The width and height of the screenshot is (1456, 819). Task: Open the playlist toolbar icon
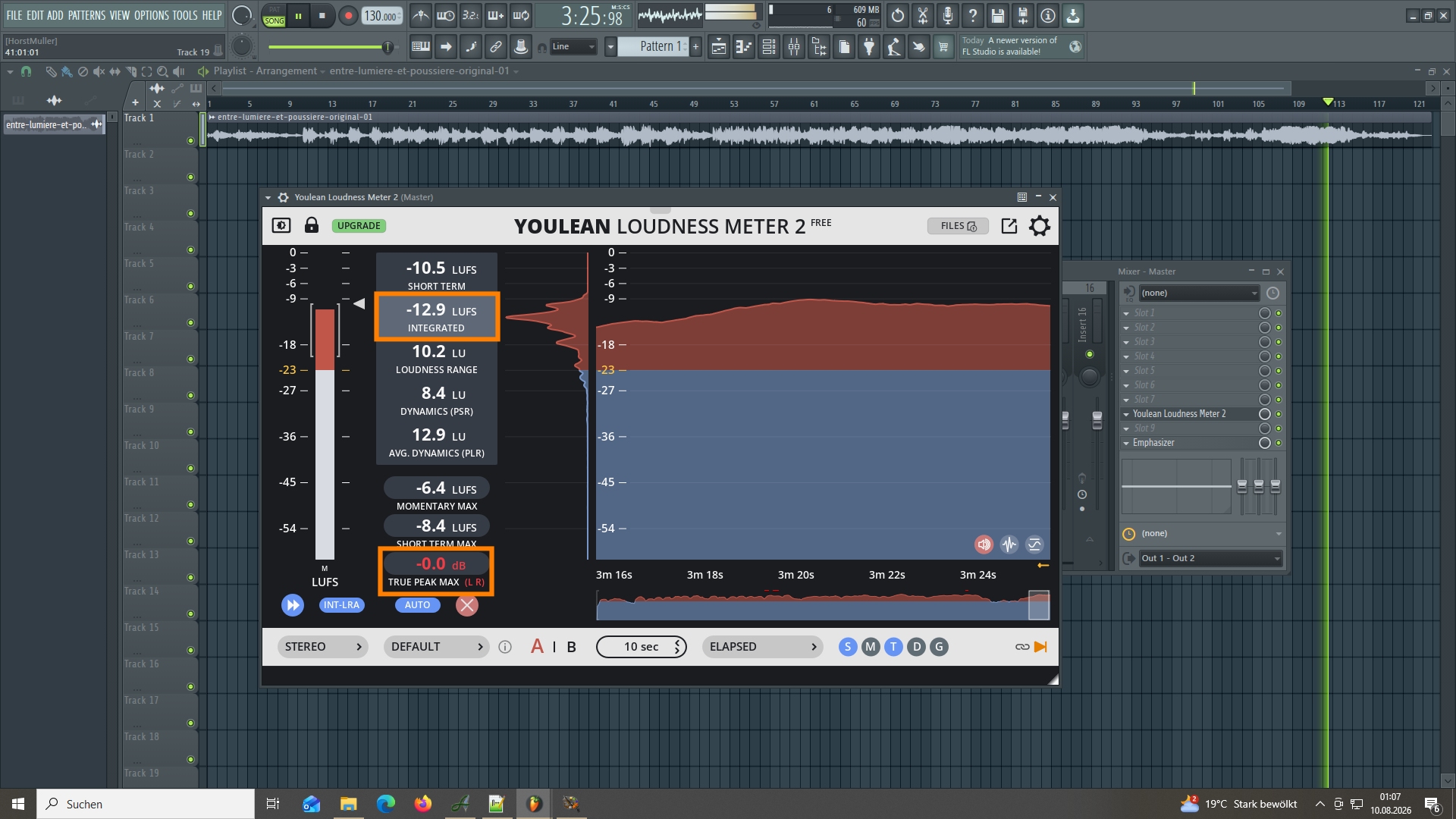[719, 47]
